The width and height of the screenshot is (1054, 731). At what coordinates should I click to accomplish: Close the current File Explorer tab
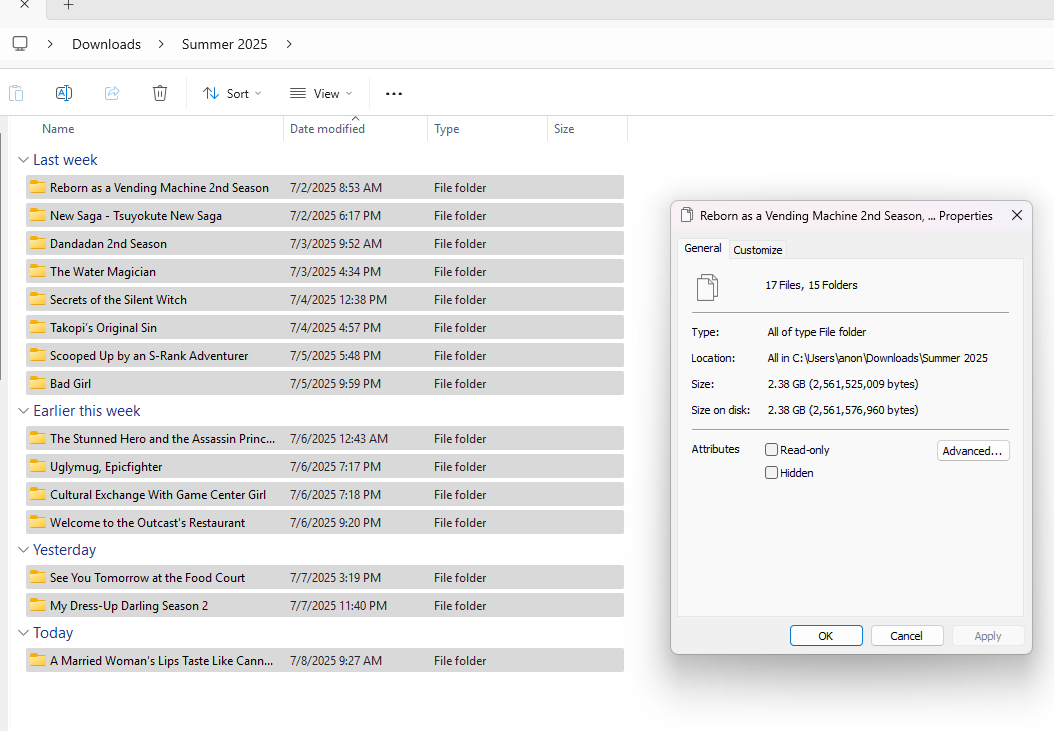(24, 5)
